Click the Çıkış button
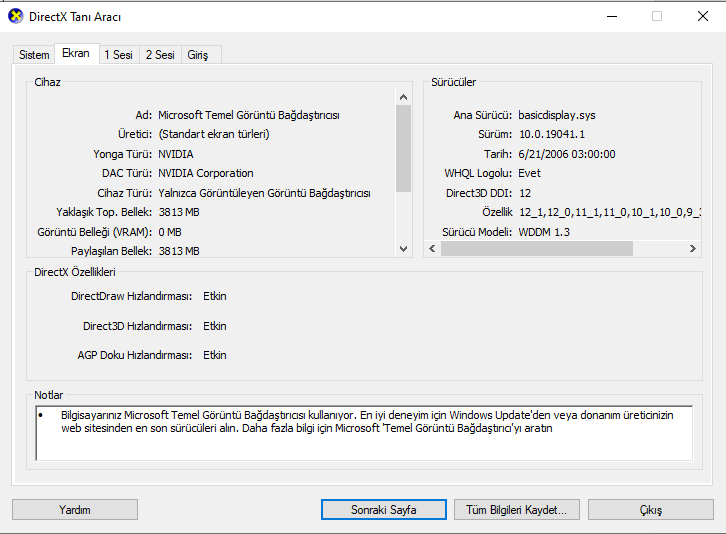The width and height of the screenshot is (726, 534). point(651,509)
